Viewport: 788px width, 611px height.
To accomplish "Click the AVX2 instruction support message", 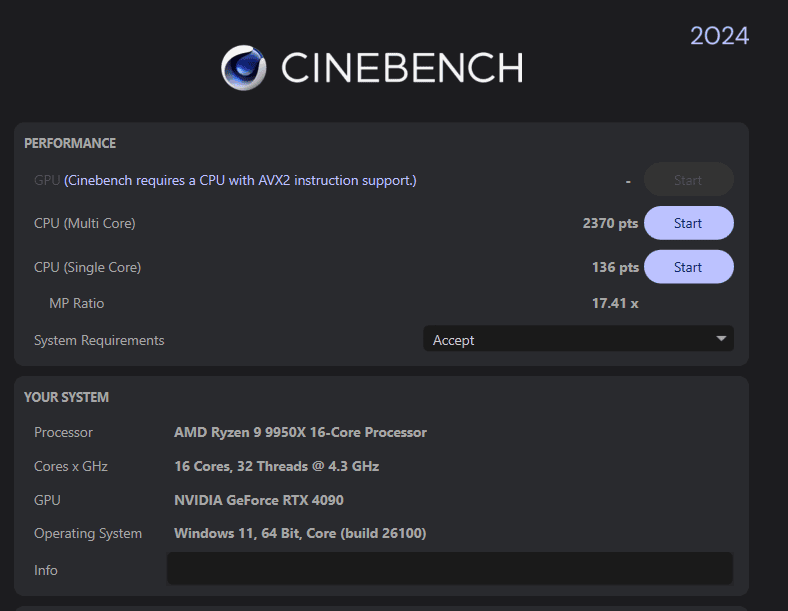I will click(x=240, y=180).
